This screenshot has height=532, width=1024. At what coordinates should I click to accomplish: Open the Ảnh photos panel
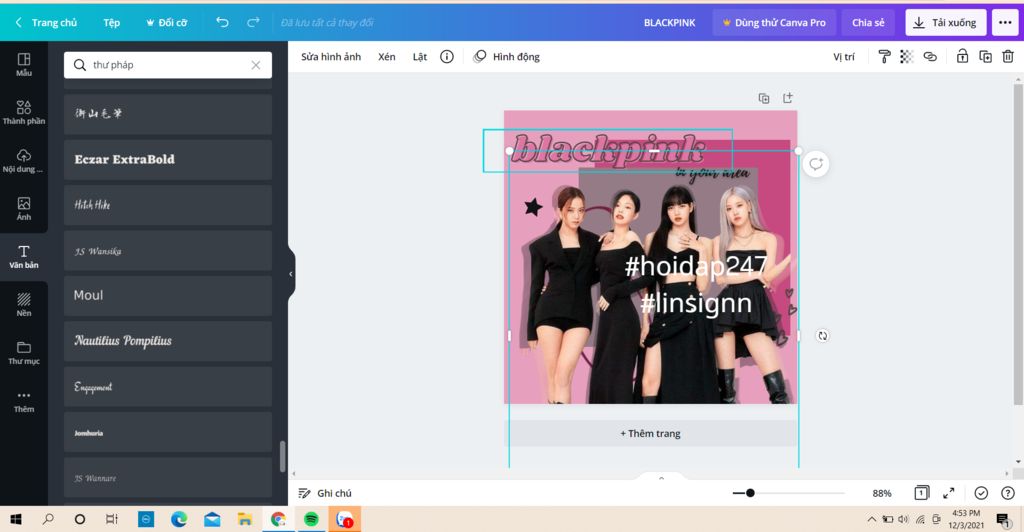(24, 208)
